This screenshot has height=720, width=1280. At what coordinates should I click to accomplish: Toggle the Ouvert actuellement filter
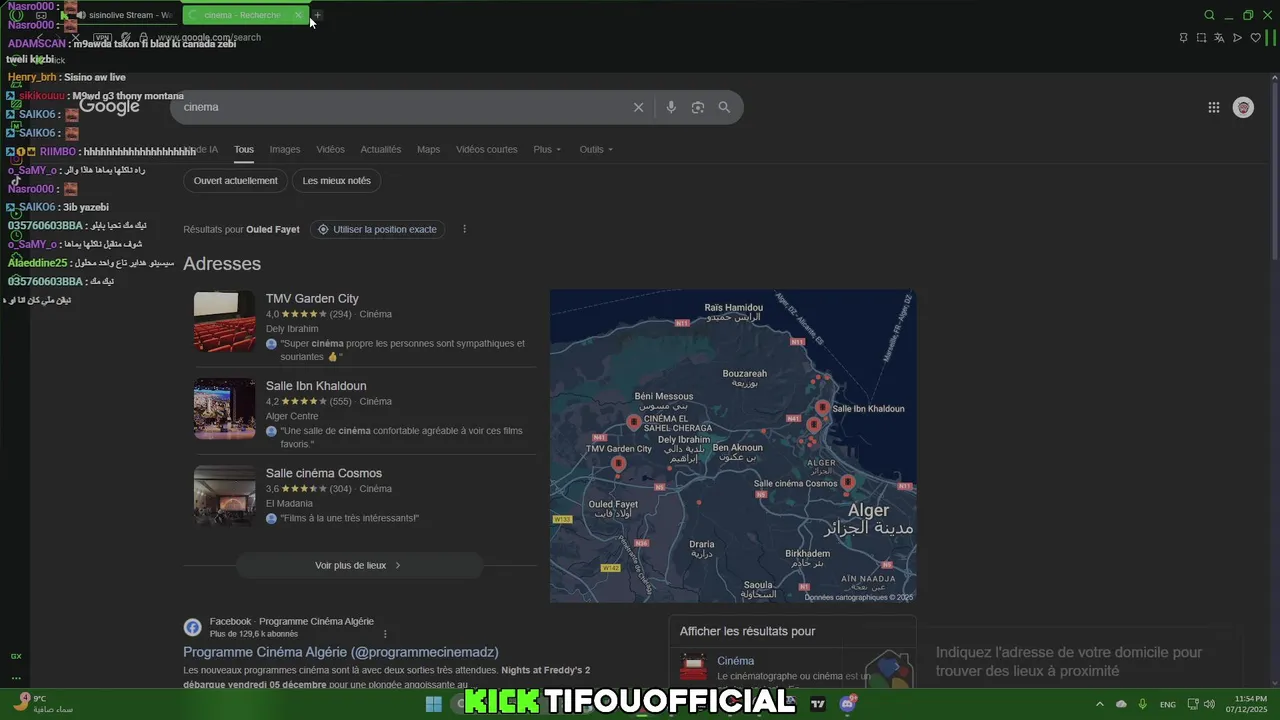[x=235, y=181]
